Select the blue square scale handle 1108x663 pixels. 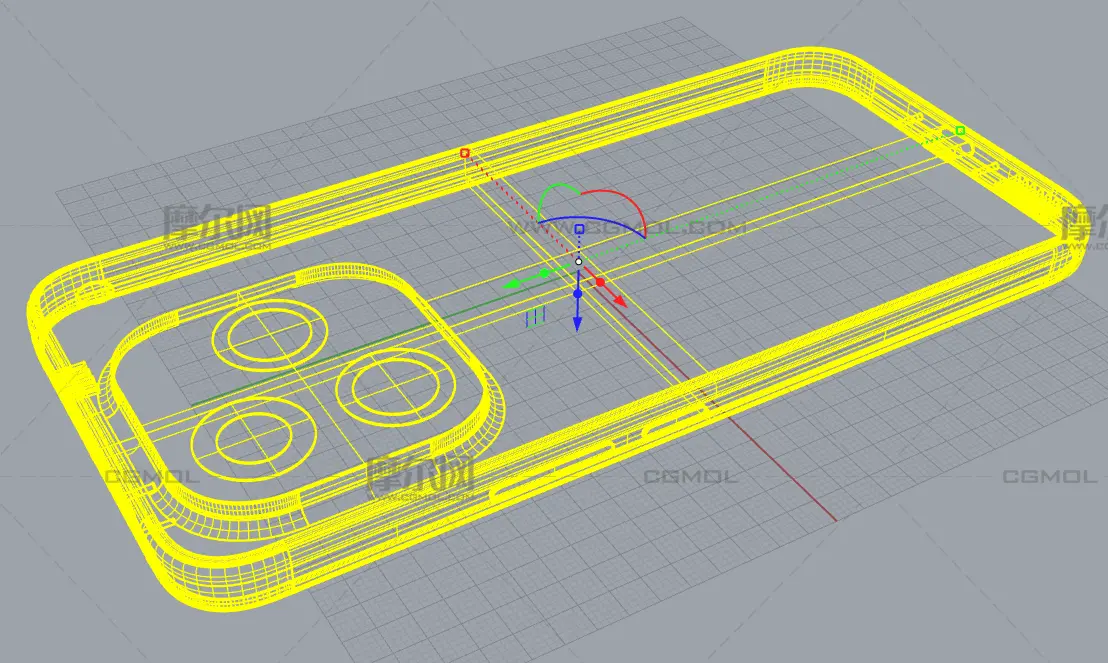[579, 229]
